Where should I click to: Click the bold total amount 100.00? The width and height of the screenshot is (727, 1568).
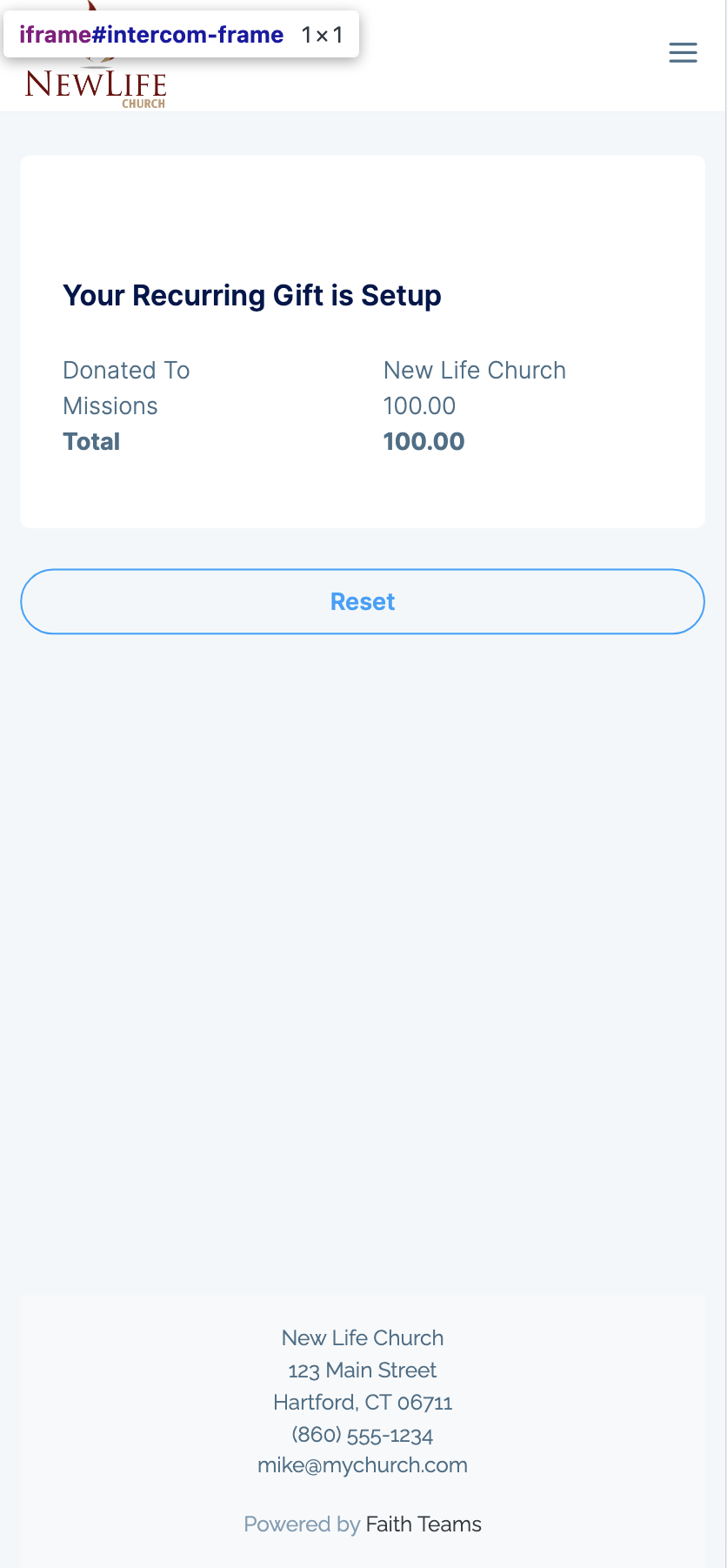[x=424, y=442]
